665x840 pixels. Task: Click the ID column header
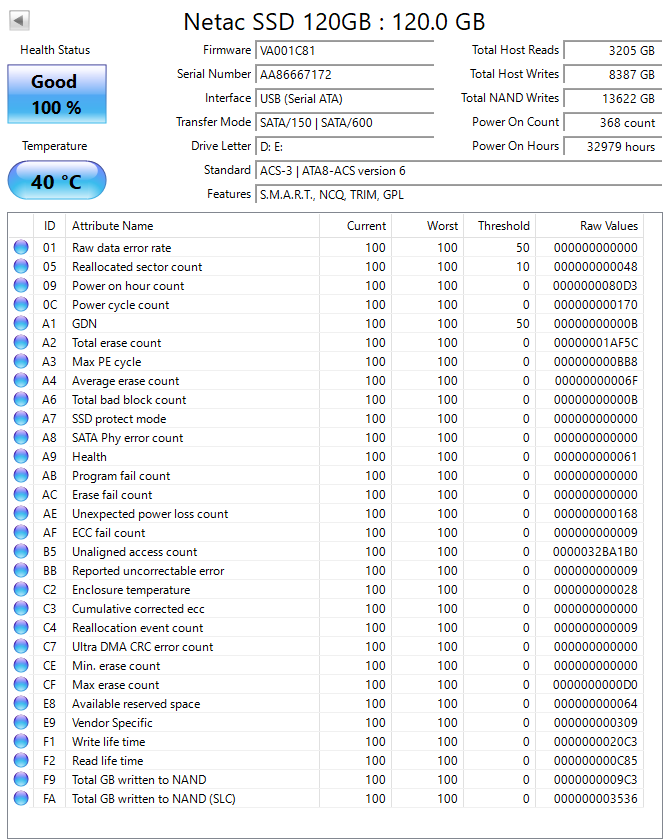point(49,226)
